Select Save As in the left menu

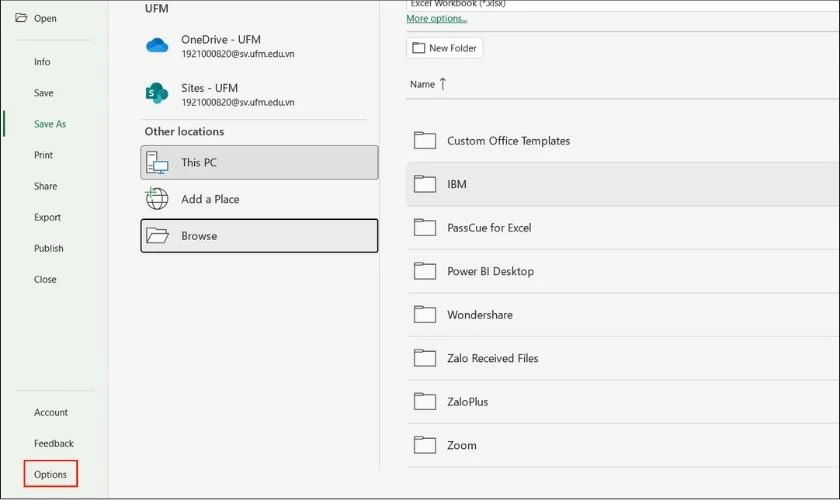(x=50, y=124)
